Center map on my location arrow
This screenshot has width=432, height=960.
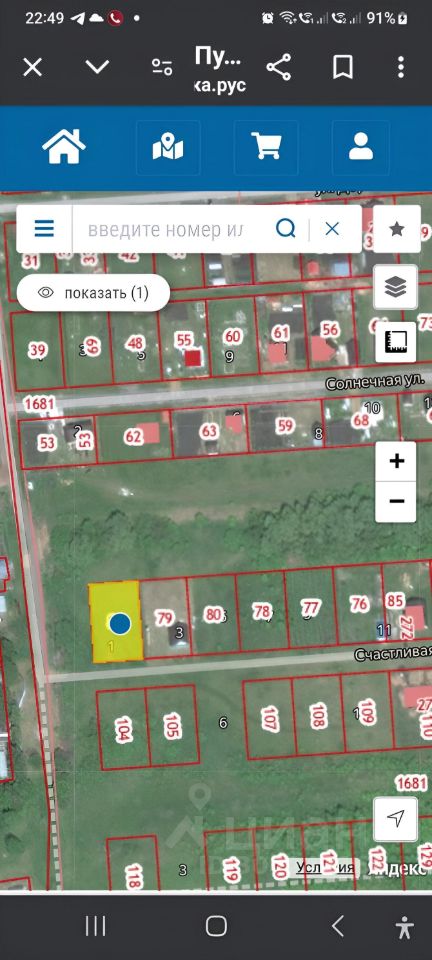396,818
